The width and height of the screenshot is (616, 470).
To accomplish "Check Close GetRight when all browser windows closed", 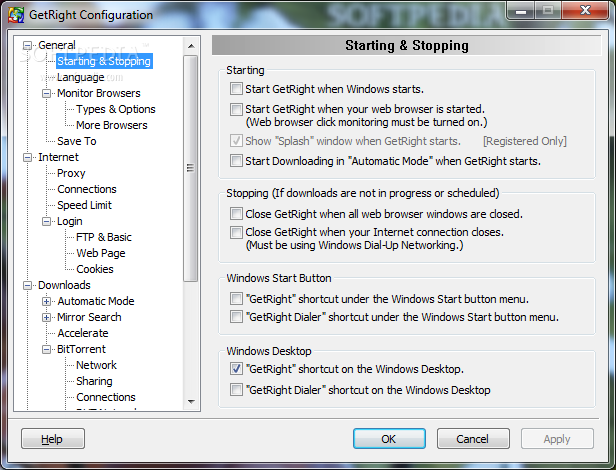I will pos(236,213).
